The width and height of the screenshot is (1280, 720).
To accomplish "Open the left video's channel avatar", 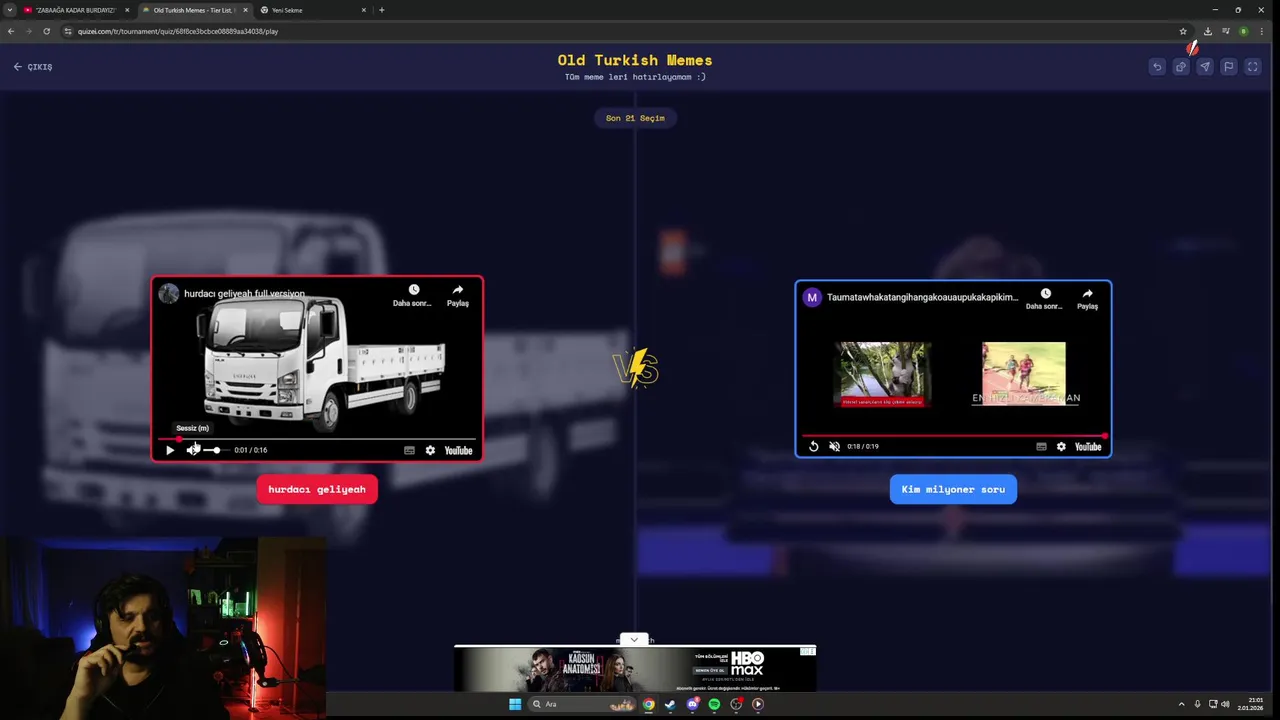I will click(x=168, y=293).
